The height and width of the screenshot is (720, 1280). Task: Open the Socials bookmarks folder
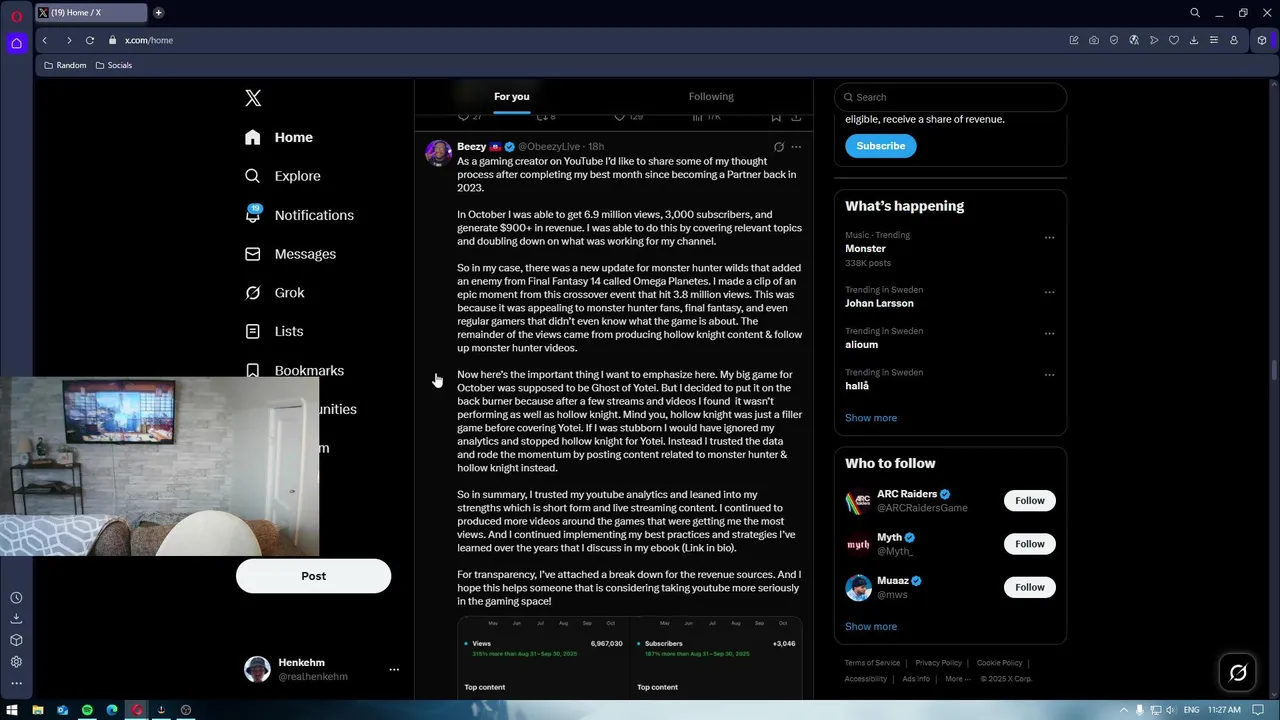click(114, 65)
